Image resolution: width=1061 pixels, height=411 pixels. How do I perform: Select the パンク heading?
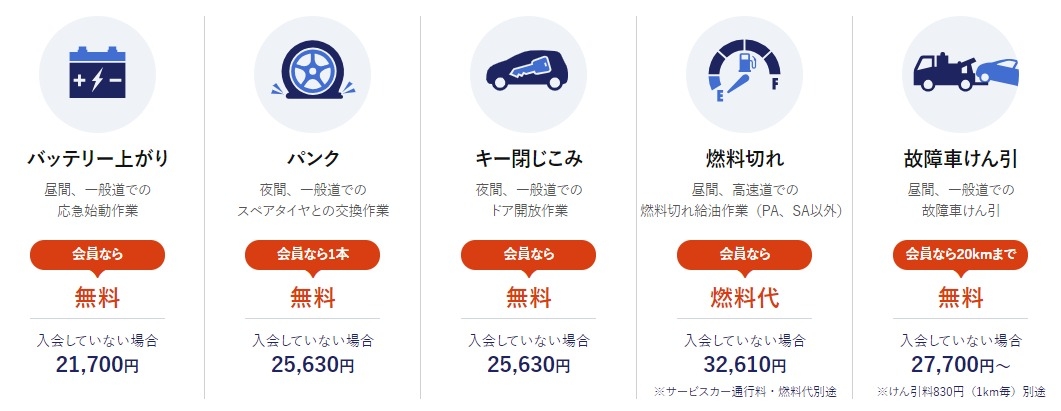[313, 159]
